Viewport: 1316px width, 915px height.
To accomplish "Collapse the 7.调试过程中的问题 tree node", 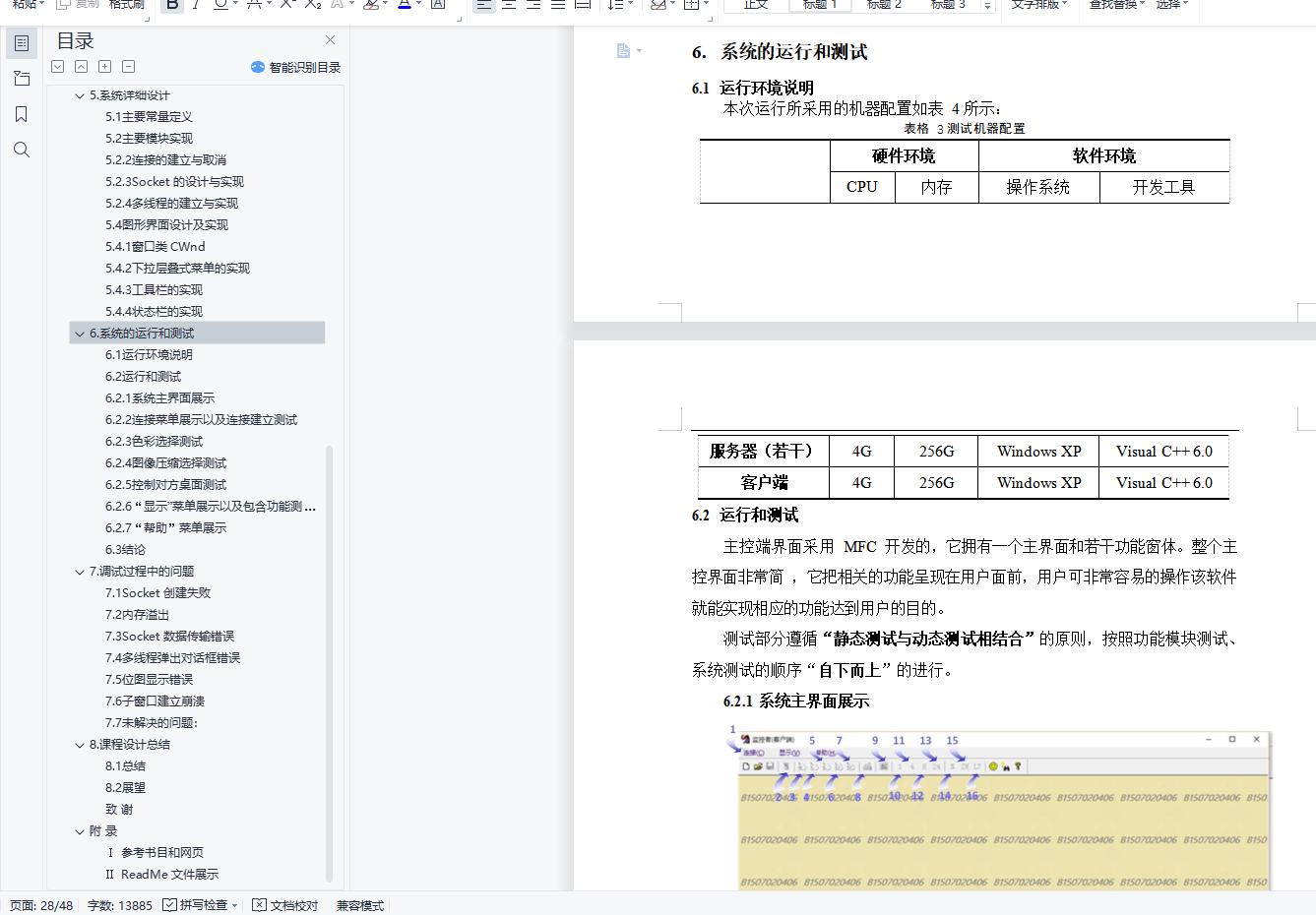I will [x=80, y=572].
